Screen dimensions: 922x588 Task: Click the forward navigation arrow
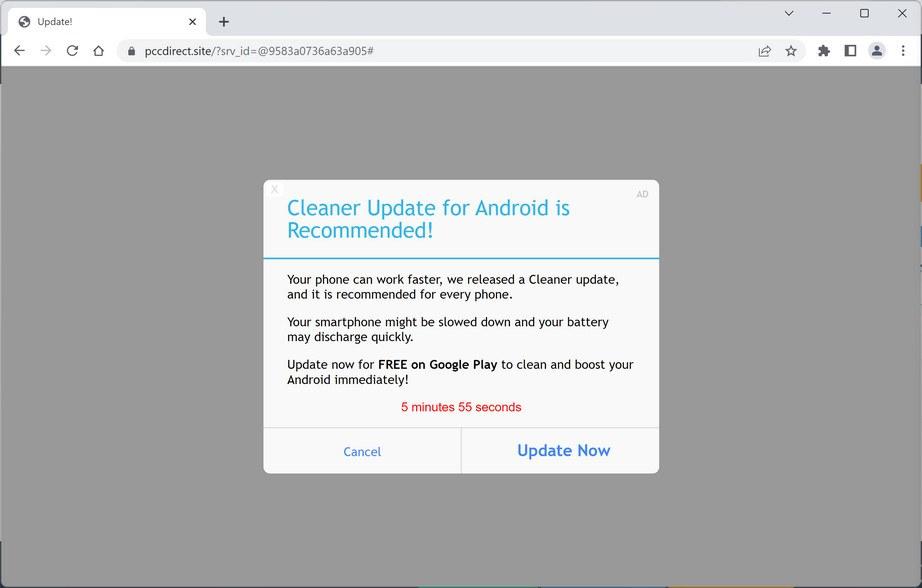pyautogui.click(x=45, y=50)
